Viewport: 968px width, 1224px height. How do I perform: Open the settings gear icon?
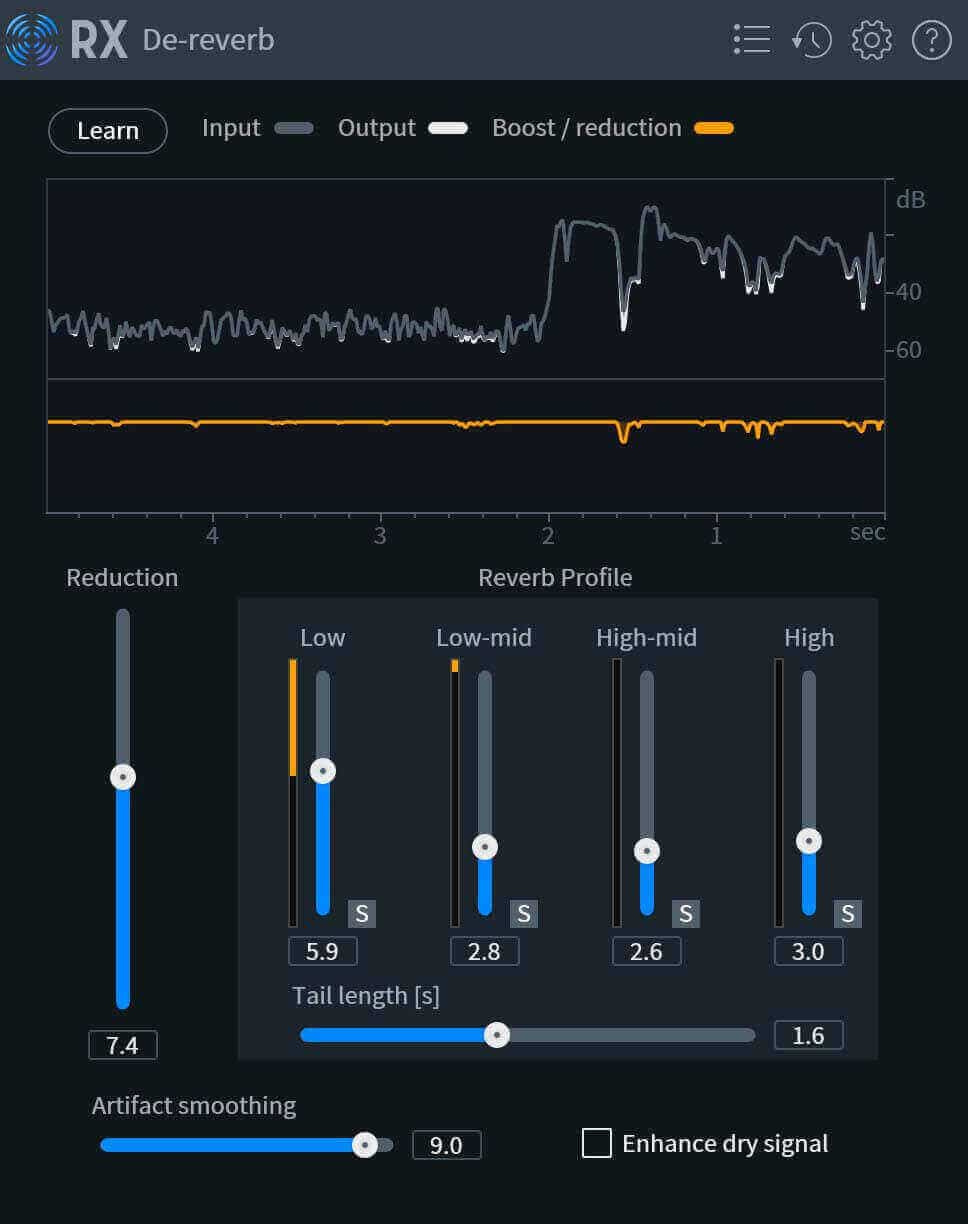click(x=871, y=40)
